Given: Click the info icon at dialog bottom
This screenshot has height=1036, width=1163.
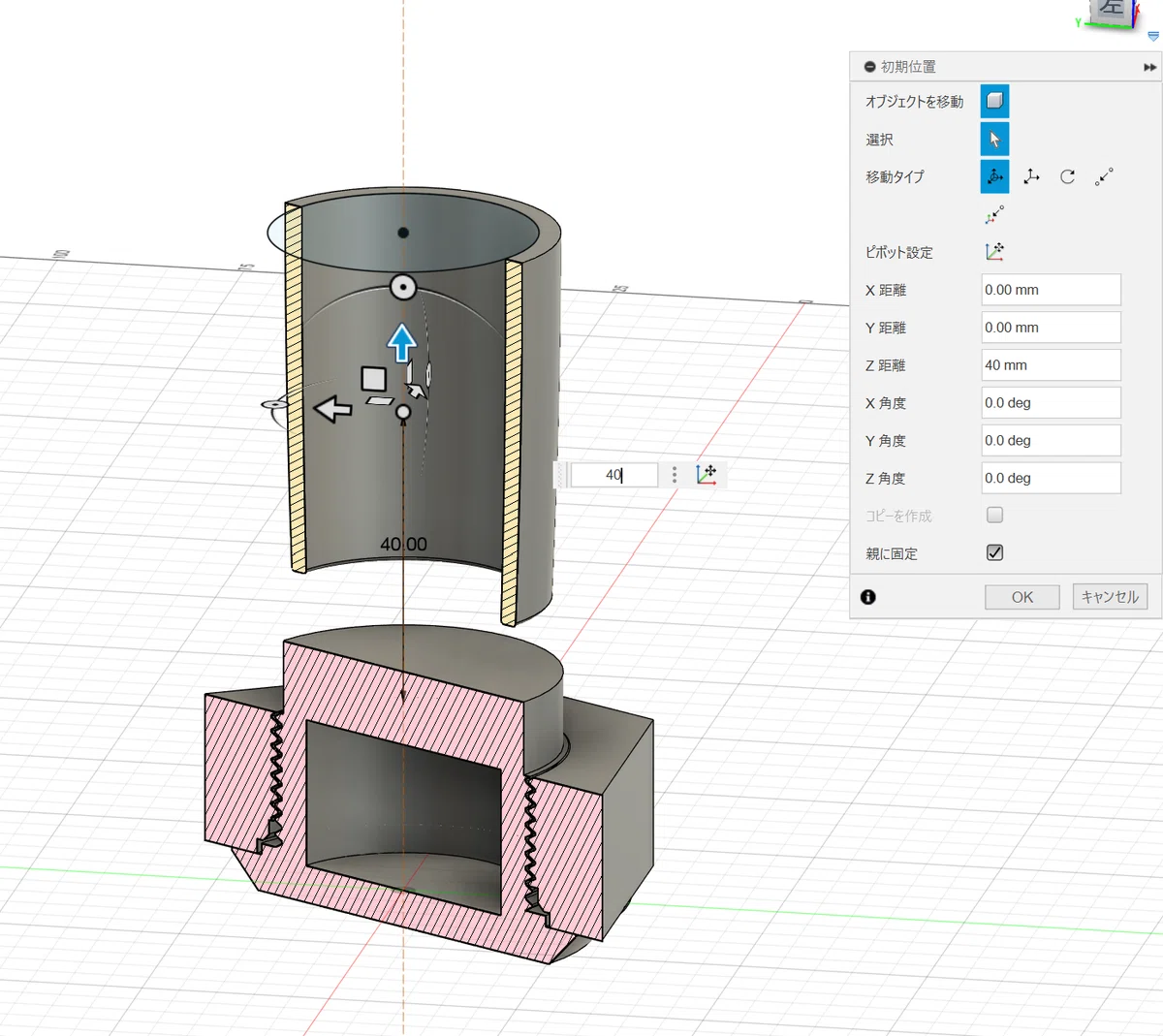Looking at the screenshot, I should 868,597.
